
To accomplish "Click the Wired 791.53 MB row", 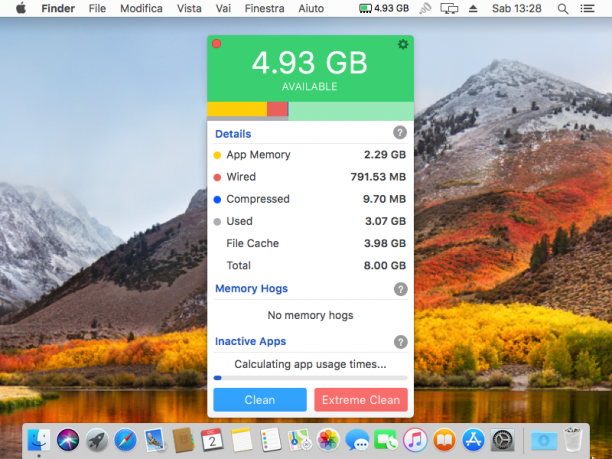I will 310,177.
